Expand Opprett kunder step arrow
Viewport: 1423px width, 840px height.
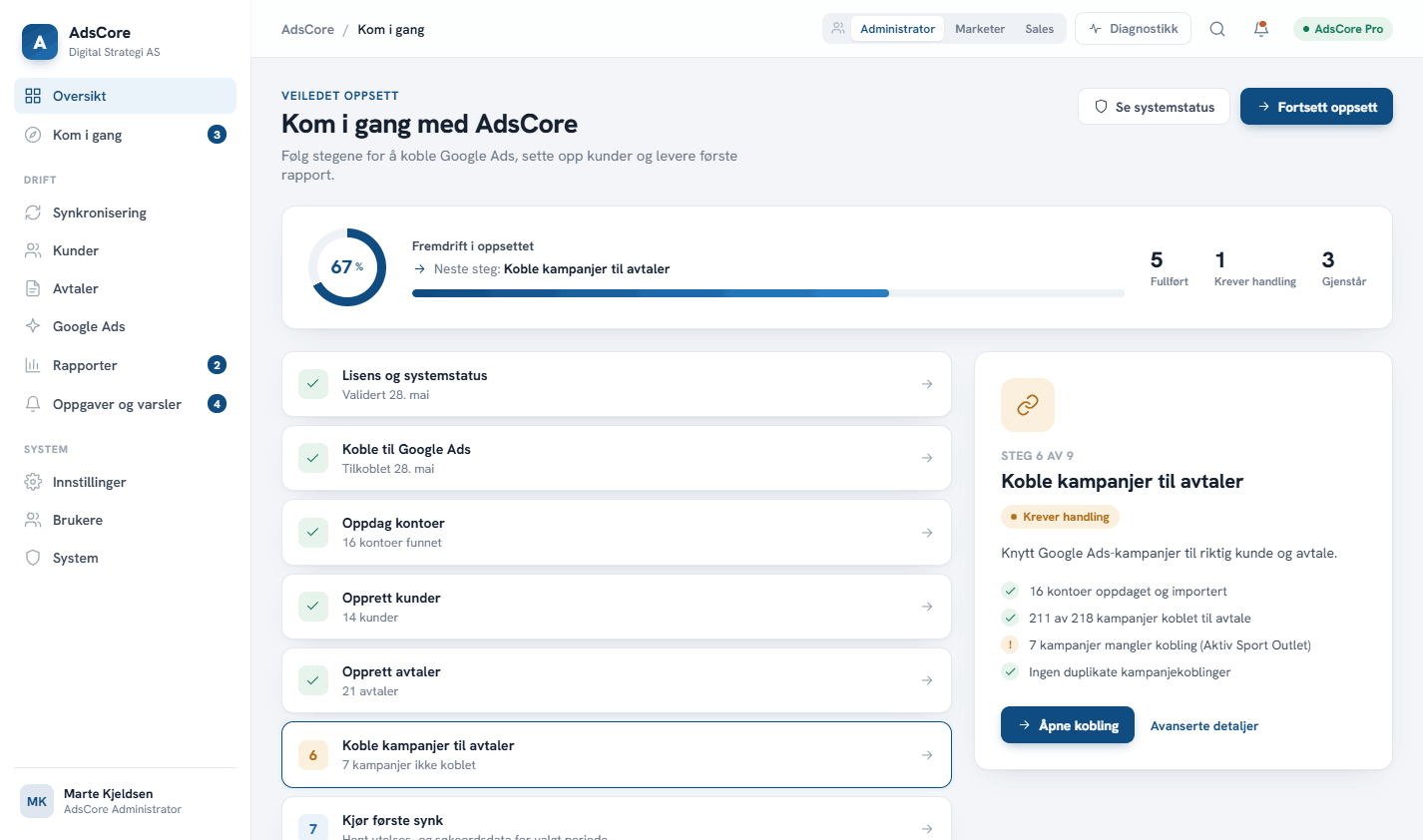pos(927,607)
